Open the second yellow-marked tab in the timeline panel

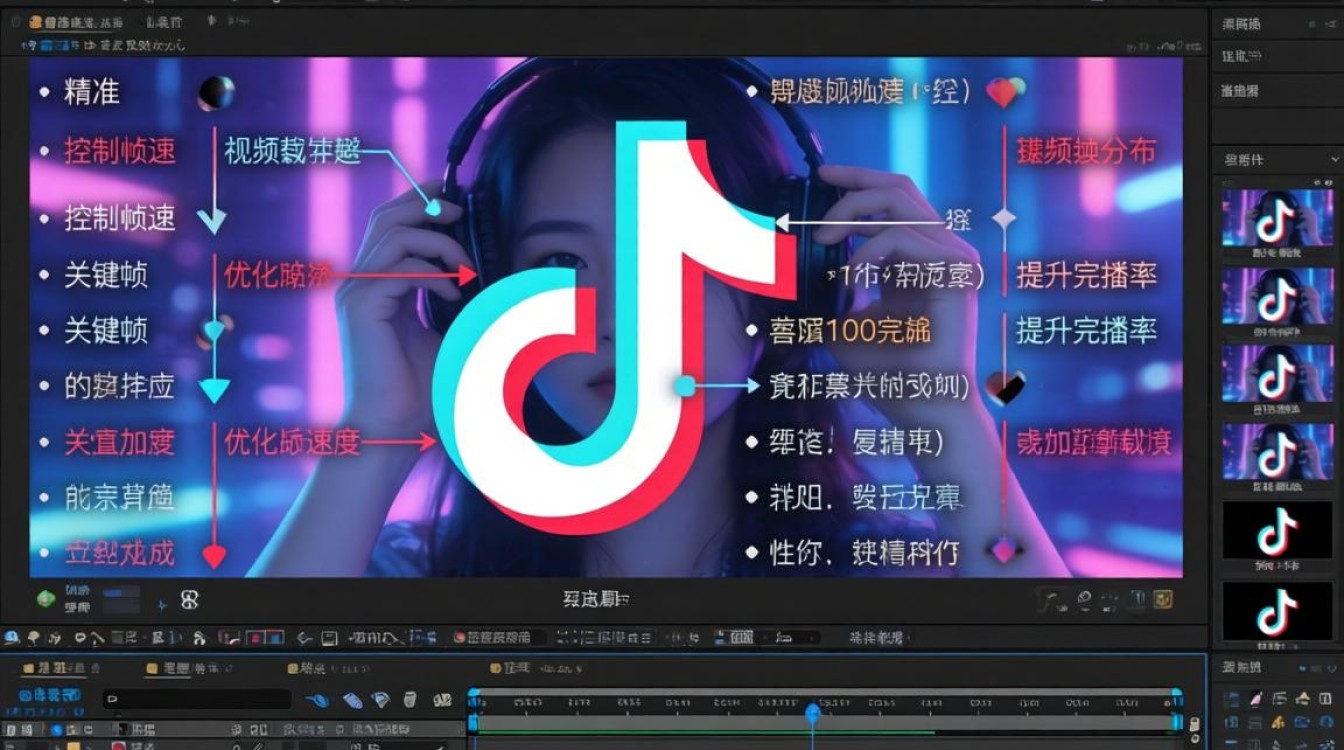point(189,668)
